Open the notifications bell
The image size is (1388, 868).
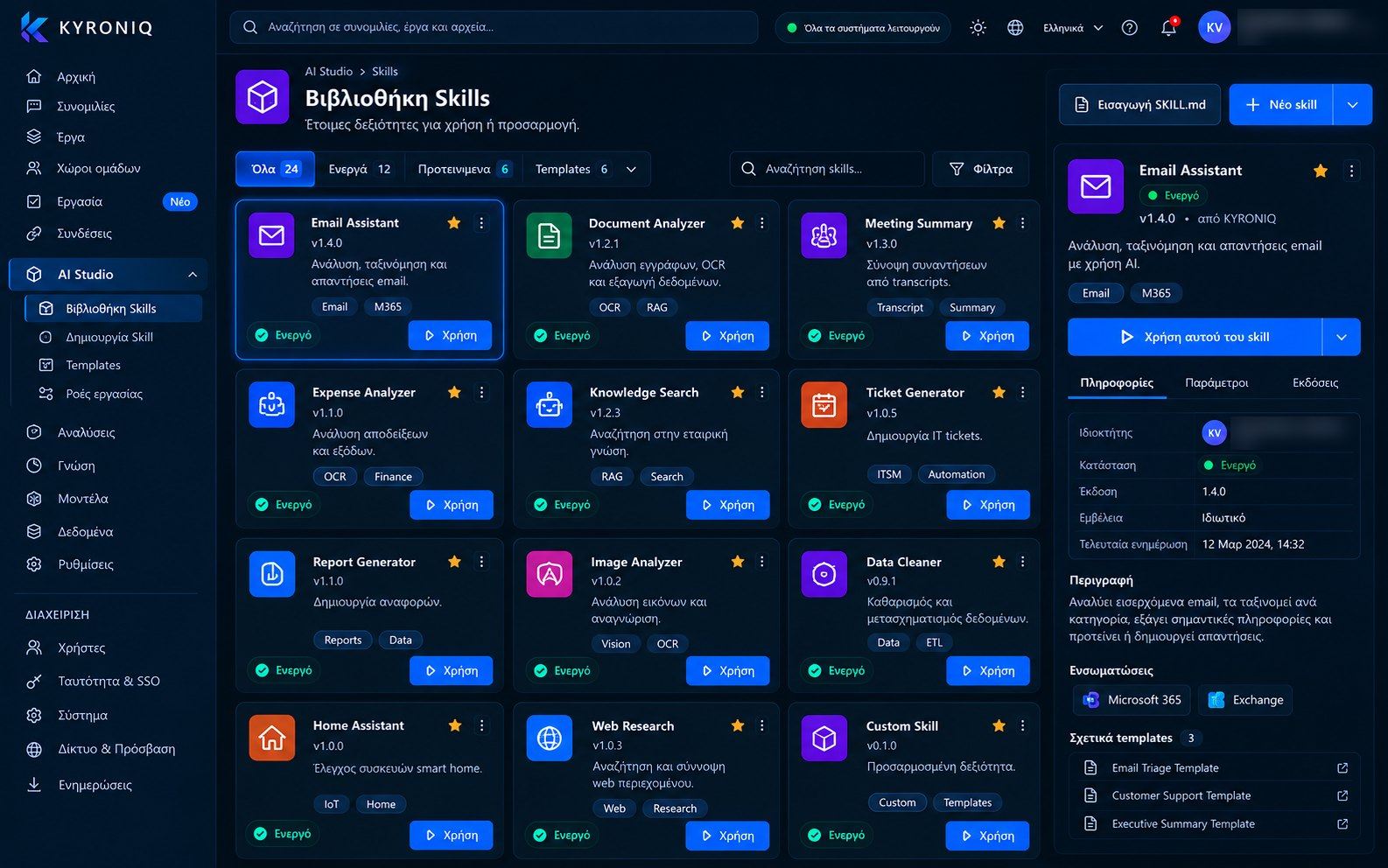[x=1168, y=28]
